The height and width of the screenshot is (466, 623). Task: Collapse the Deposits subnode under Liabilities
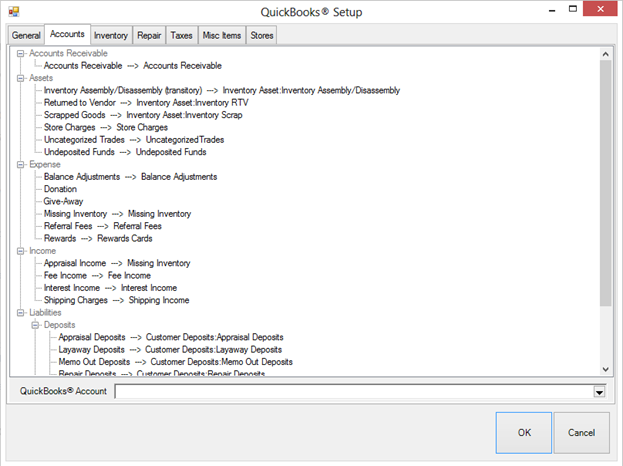coord(36,325)
